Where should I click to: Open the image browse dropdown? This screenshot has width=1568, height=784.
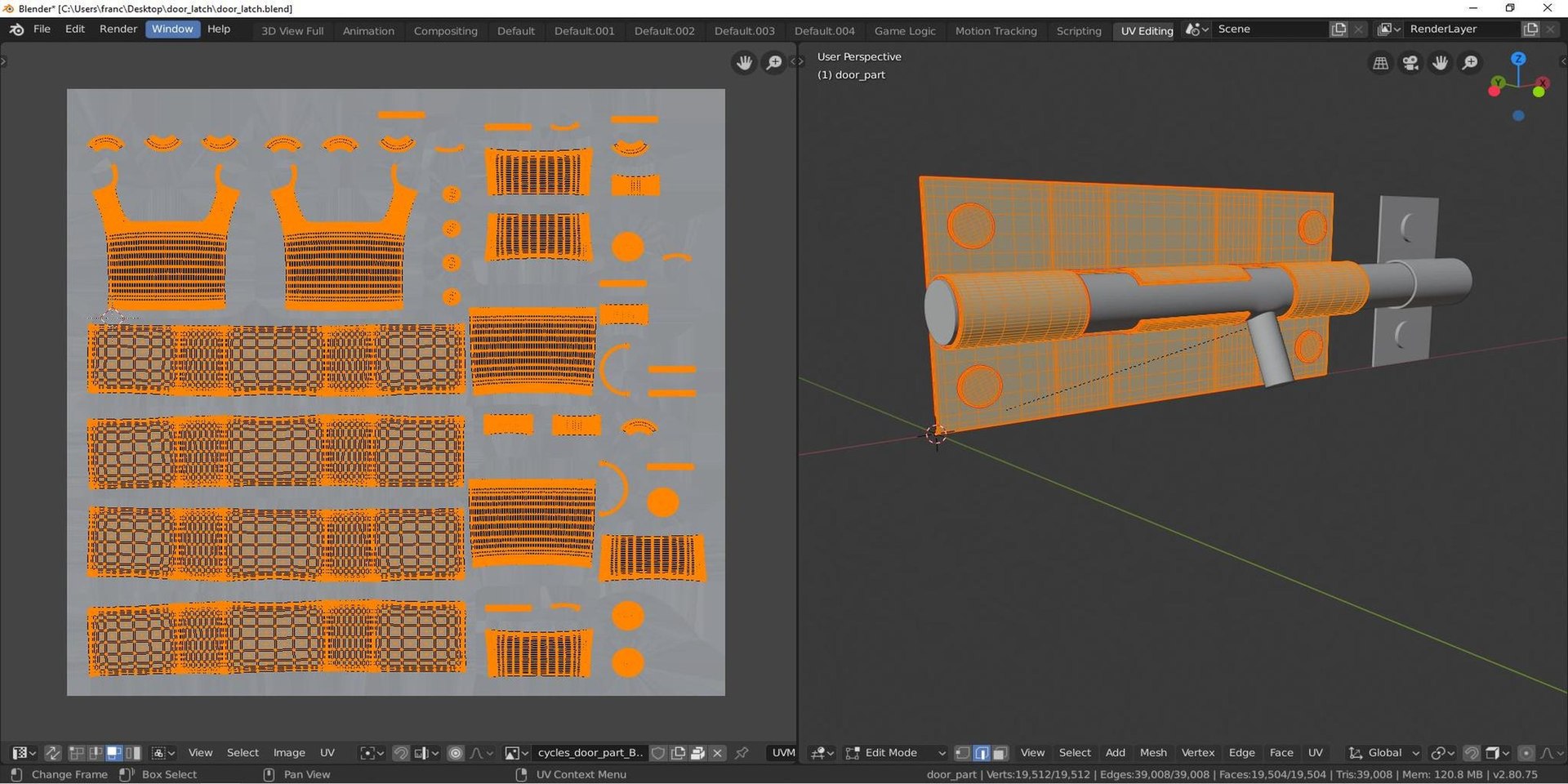click(x=516, y=753)
